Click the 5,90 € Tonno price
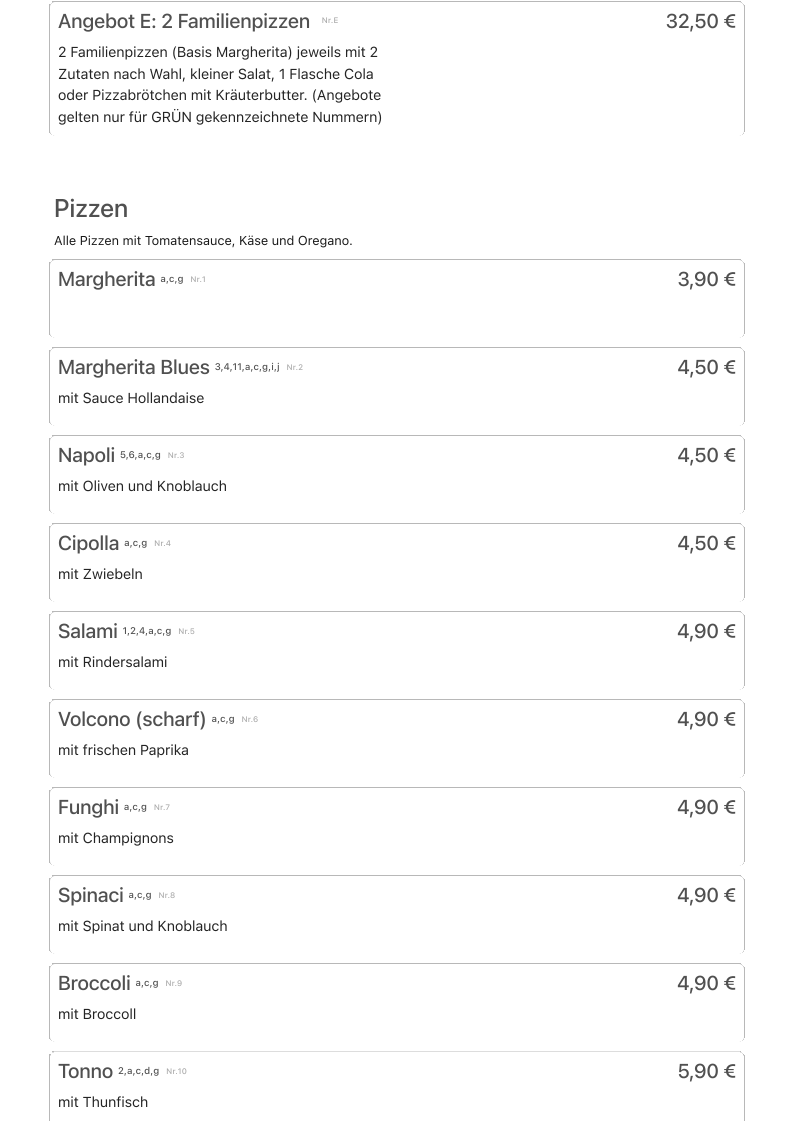The image size is (793, 1122). [706, 1072]
